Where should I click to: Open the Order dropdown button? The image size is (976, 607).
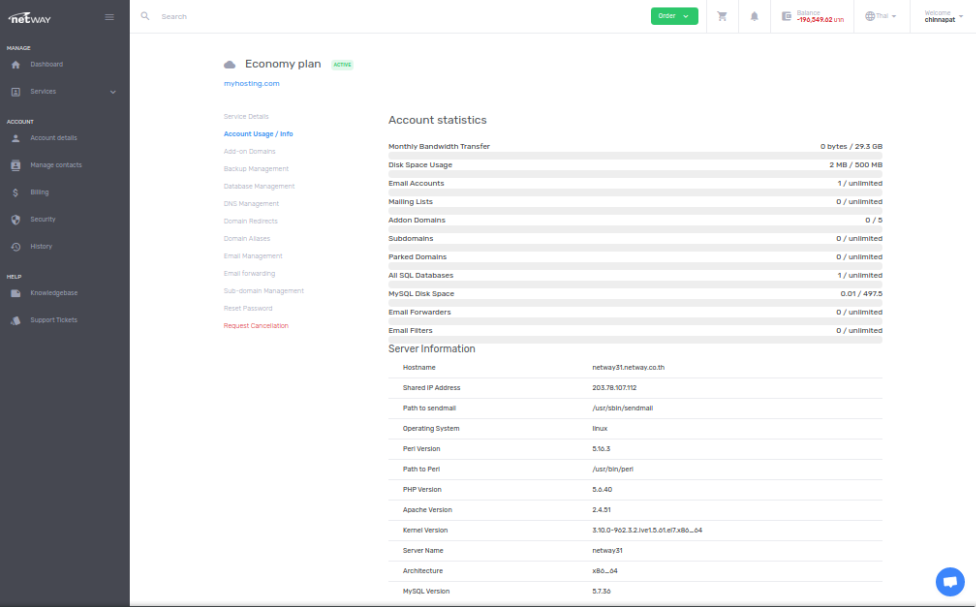click(674, 16)
